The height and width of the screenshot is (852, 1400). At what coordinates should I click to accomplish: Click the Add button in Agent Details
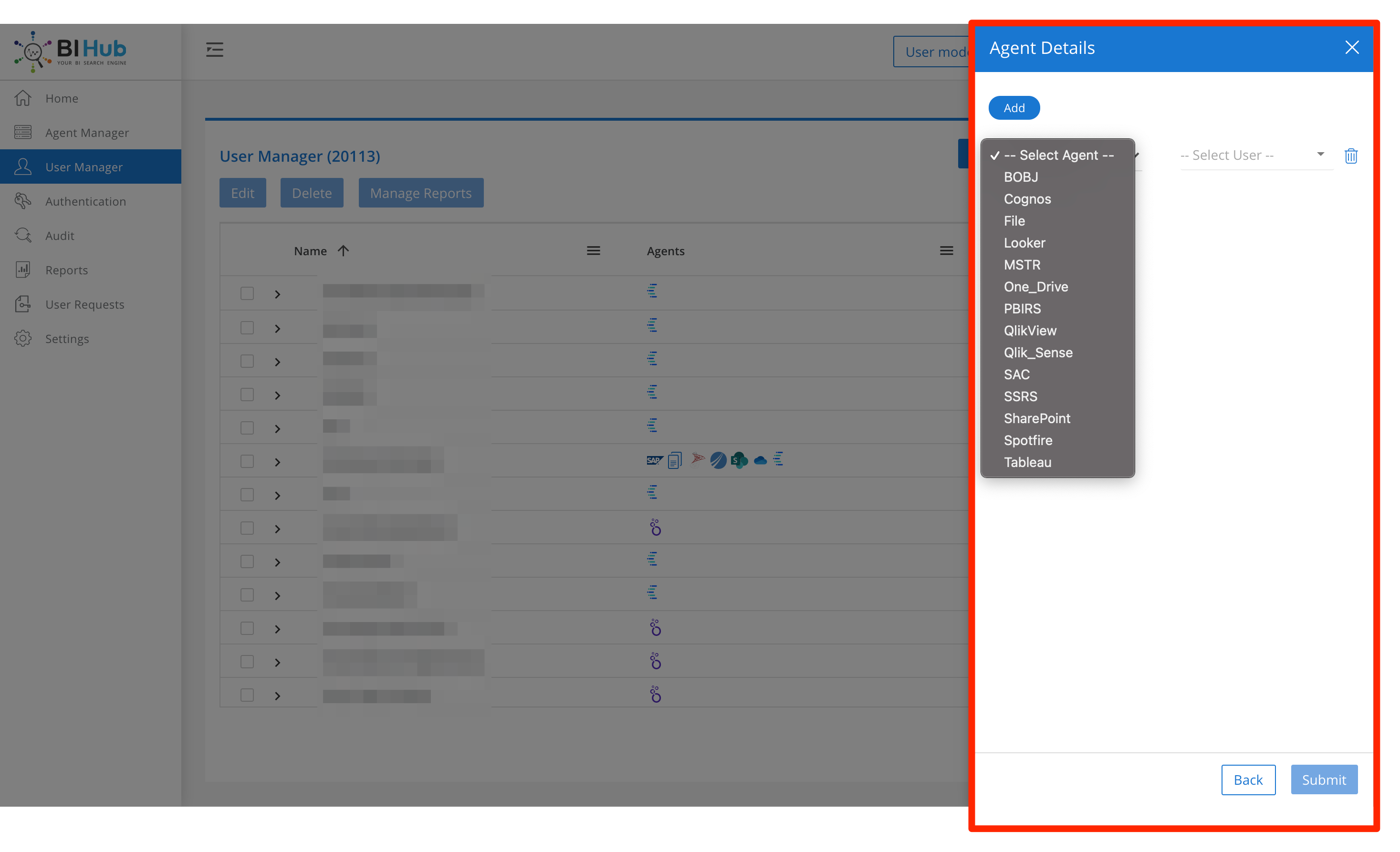[x=1013, y=108]
